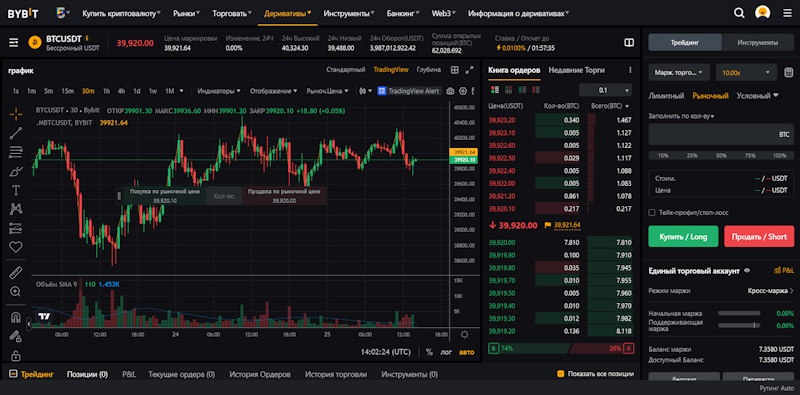Screen dimensions: 800x395
Task: Toggle the лог scale option
Action: pos(446,352)
